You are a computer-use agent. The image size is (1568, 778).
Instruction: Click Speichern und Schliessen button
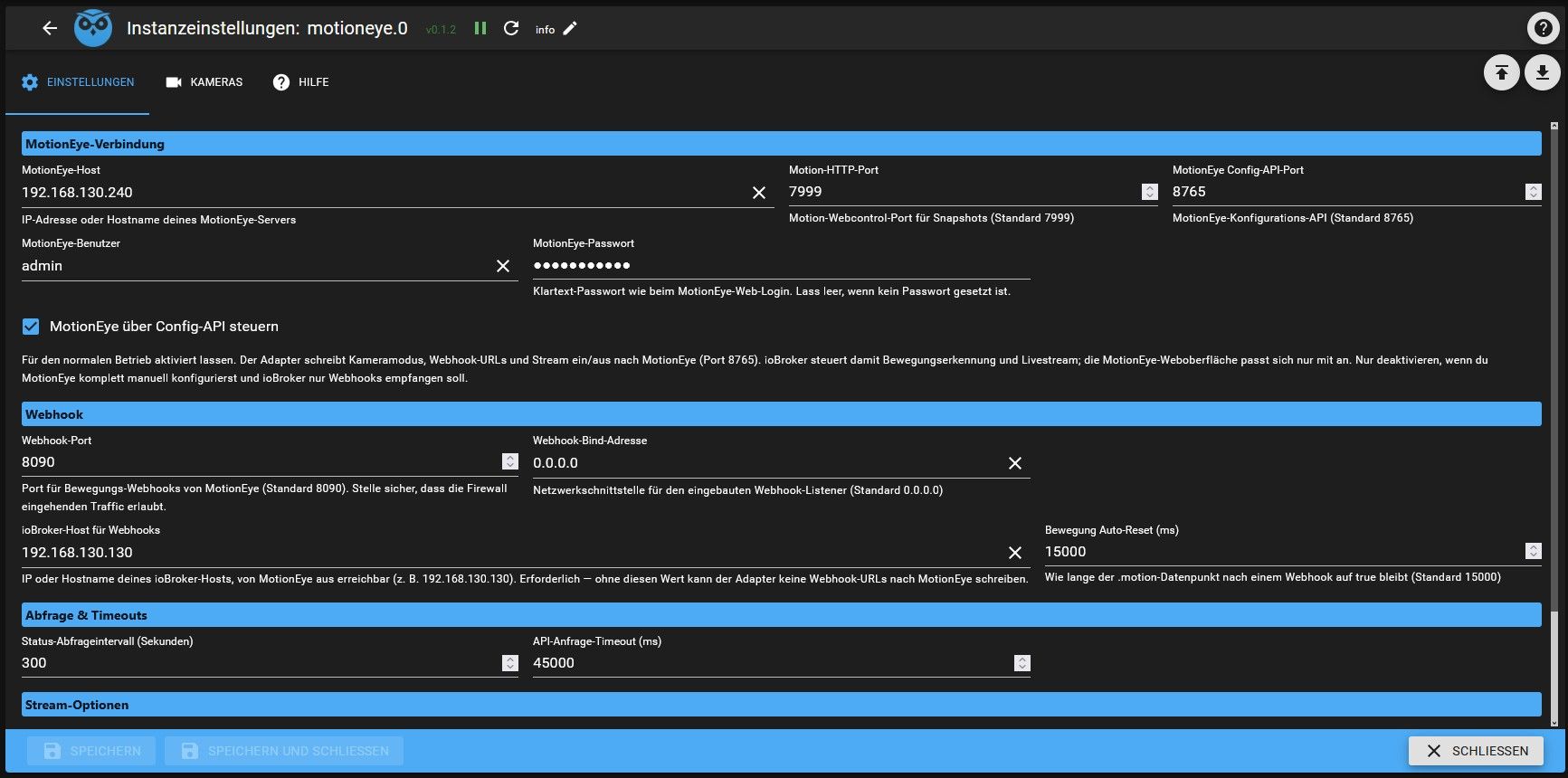[284, 751]
